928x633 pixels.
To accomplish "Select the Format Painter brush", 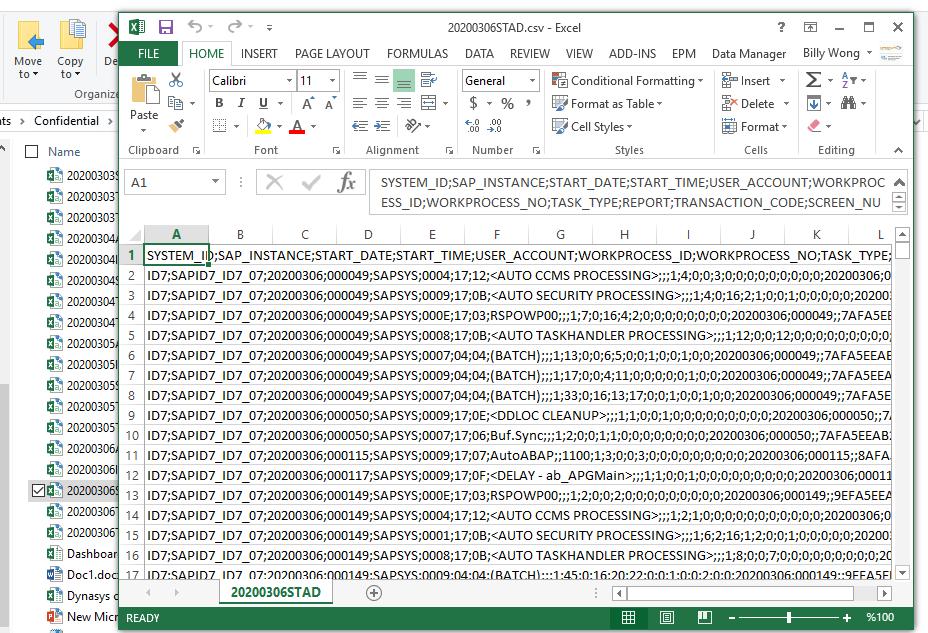I will pyautogui.click(x=176, y=125).
